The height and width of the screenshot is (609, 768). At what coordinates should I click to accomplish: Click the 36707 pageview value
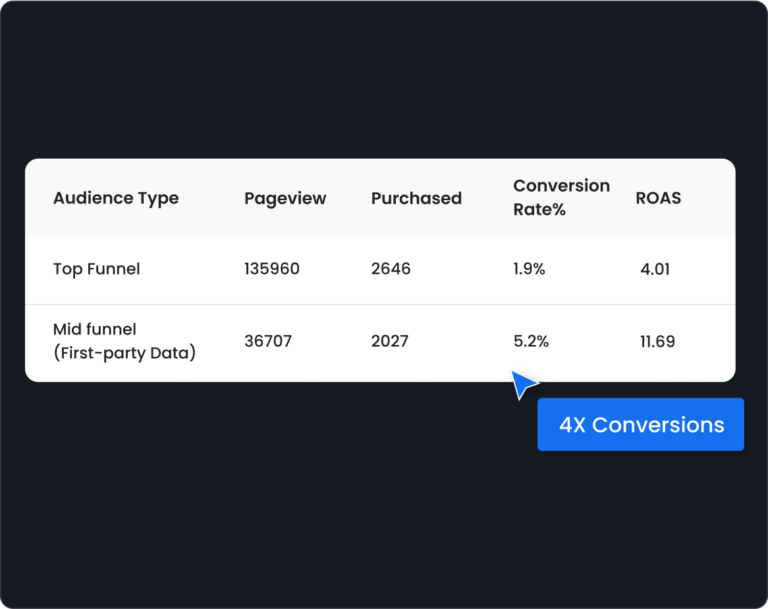click(x=268, y=341)
